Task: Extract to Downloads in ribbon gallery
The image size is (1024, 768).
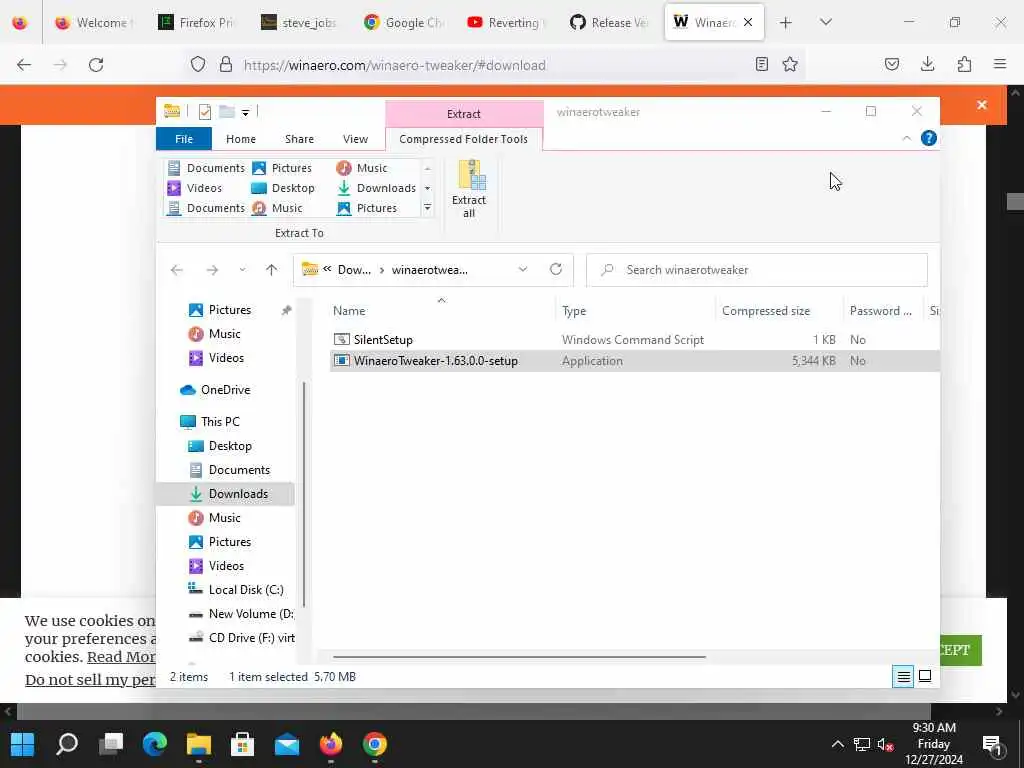Action: click(x=377, y=188)
